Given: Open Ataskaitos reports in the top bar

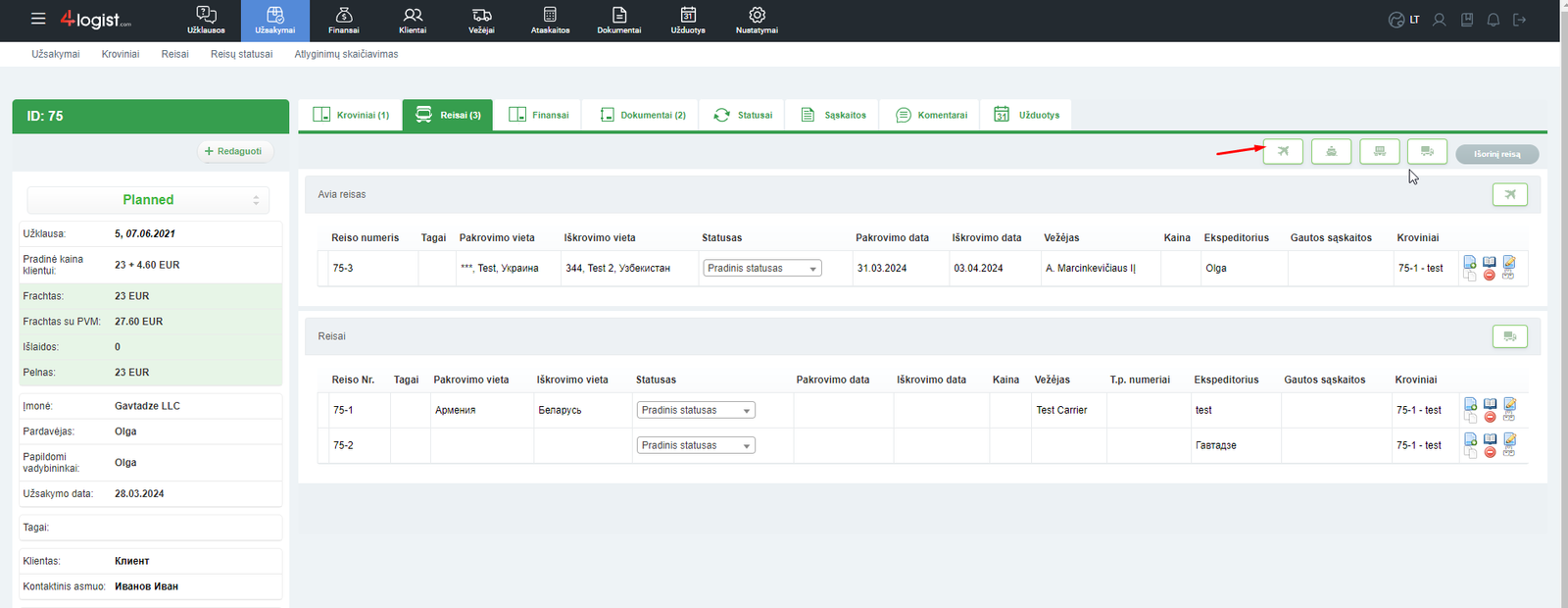Looking at the screenshot, I should [550, 21].
